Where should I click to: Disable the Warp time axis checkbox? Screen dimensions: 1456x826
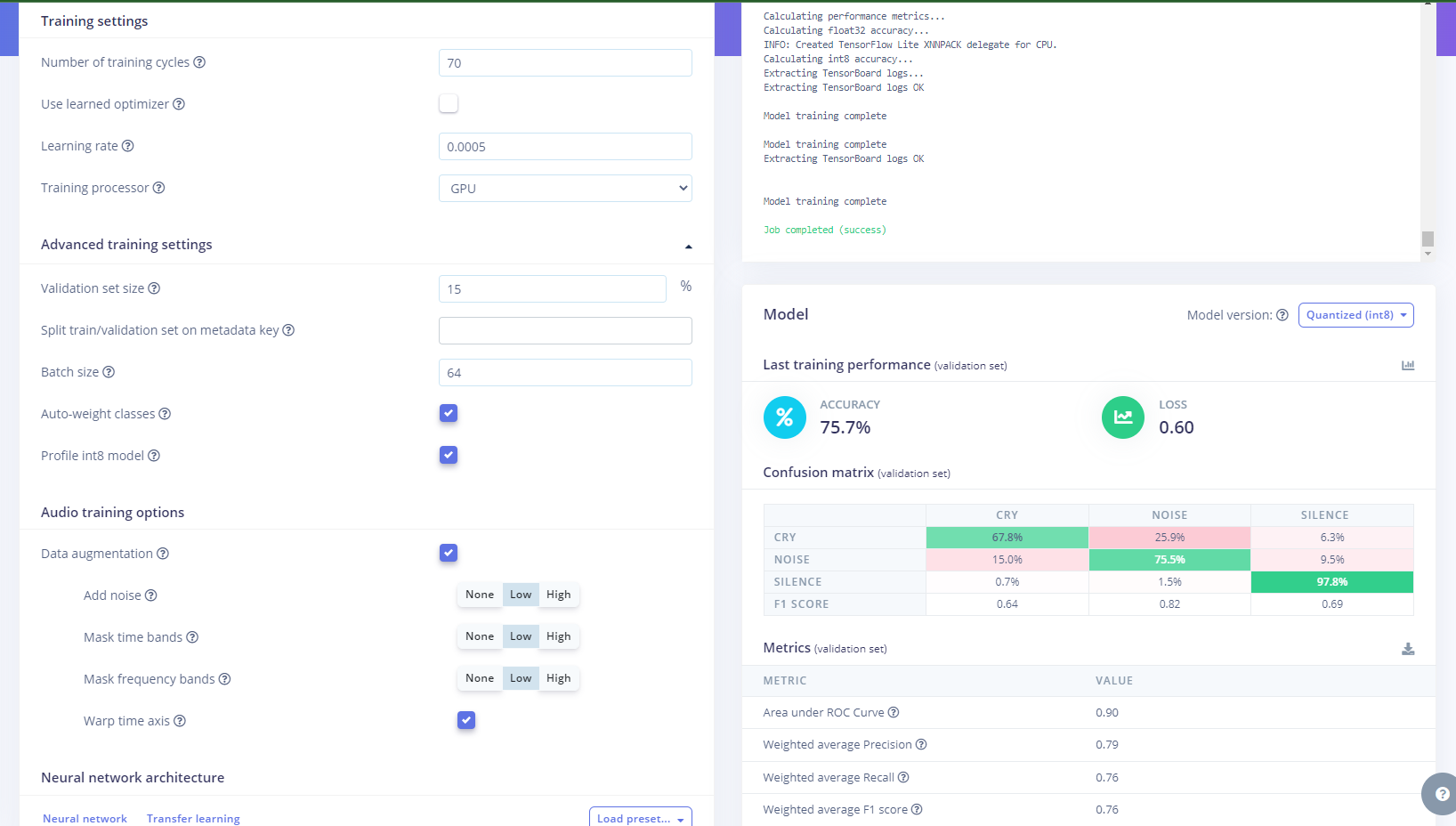(x=466, y=720)
